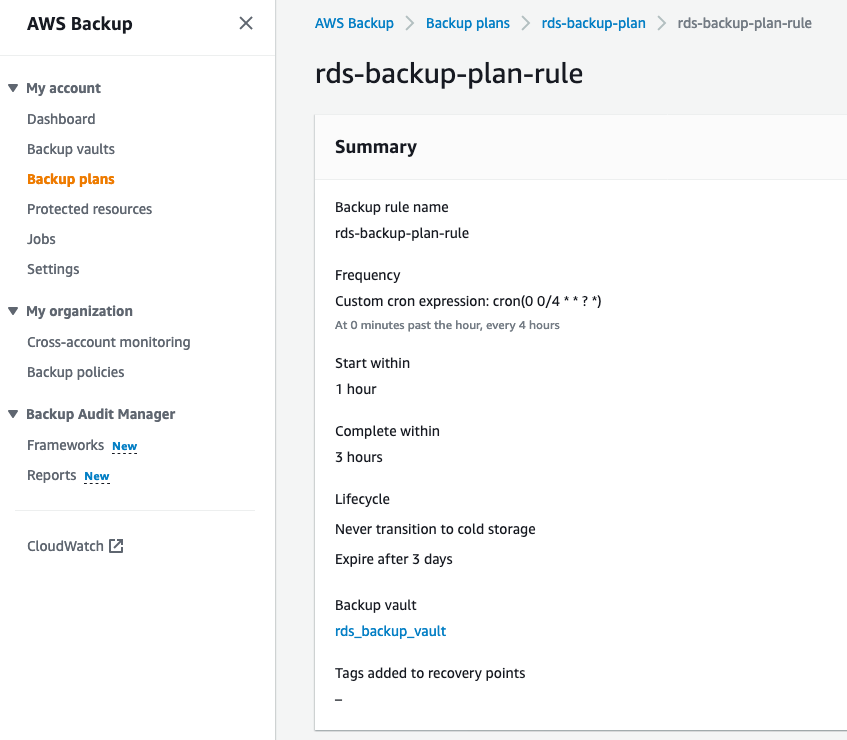Go to Backup policies

76,372
